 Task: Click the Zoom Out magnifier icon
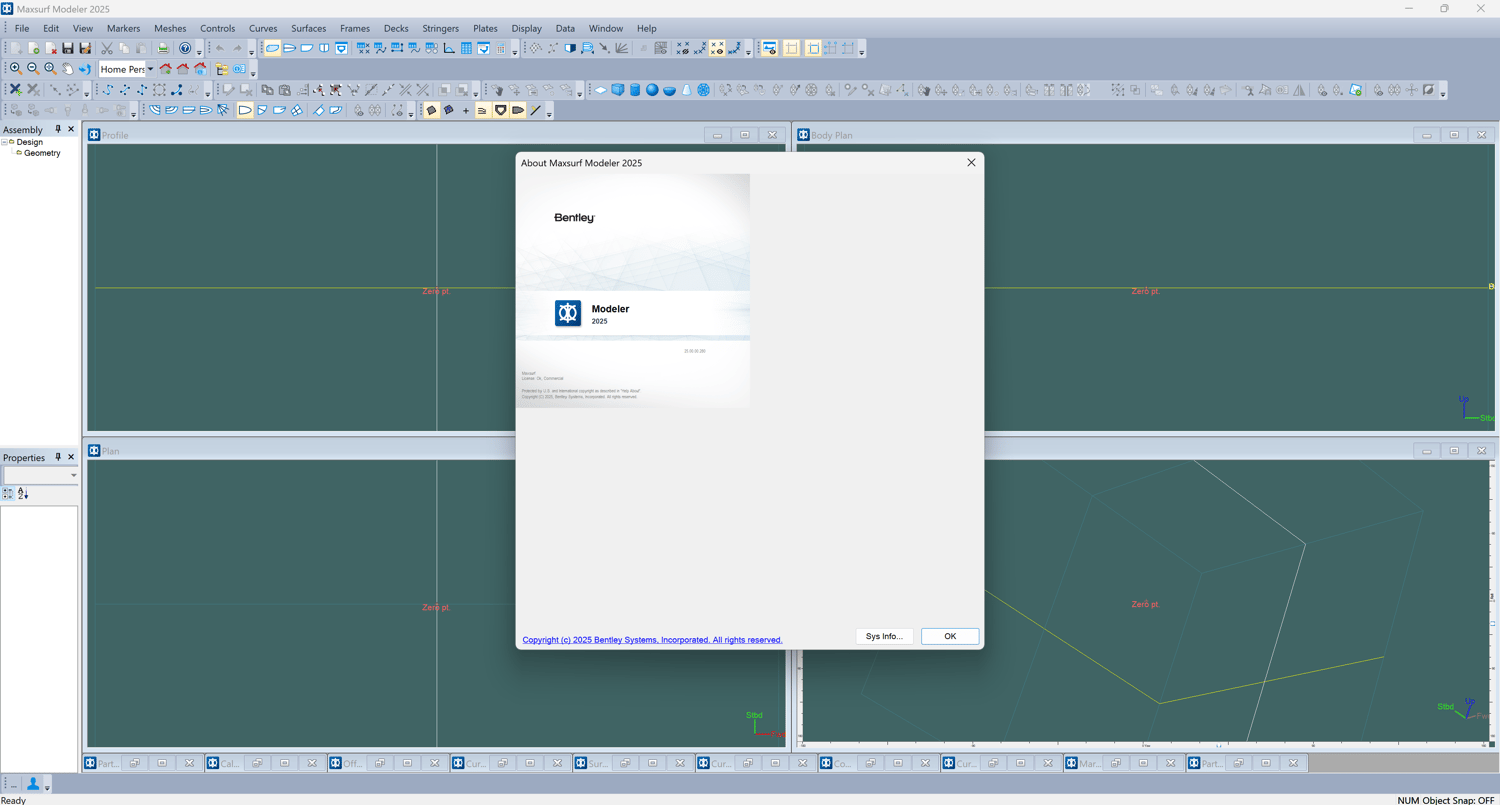coord(33,69)
